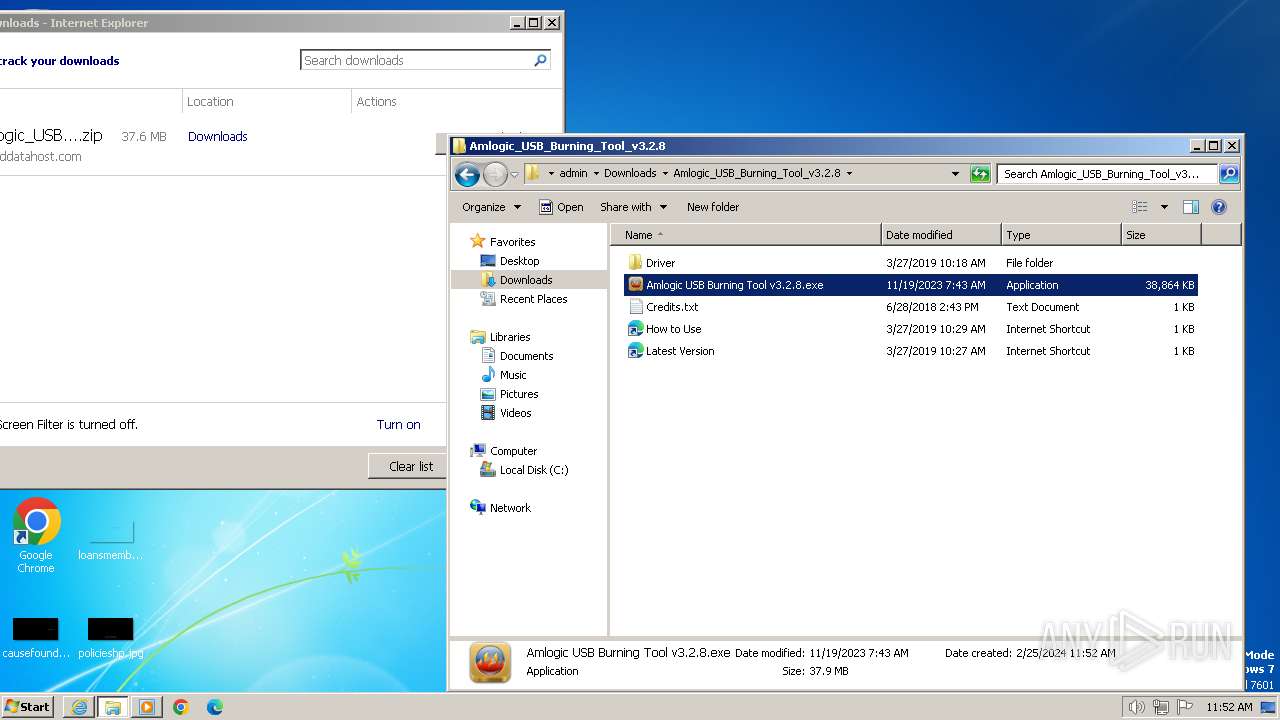This screenshot has width=1280, height=720.
Task: Open Music library in the sidebar
Action: click(x=513, y=375)
